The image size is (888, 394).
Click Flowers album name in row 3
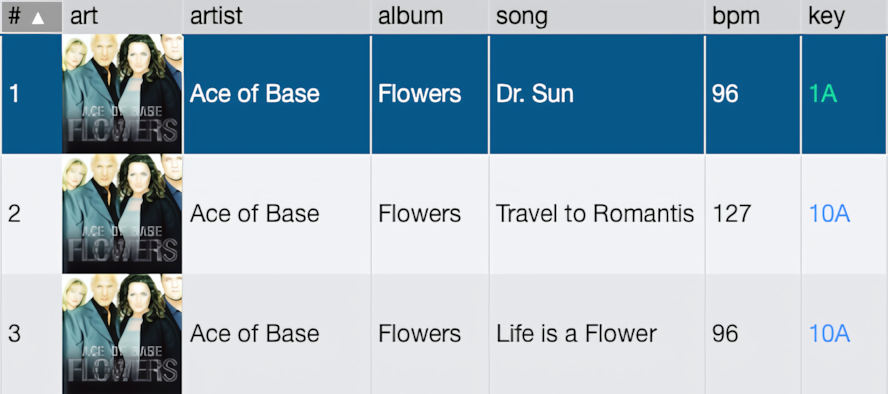coord(420,334)
